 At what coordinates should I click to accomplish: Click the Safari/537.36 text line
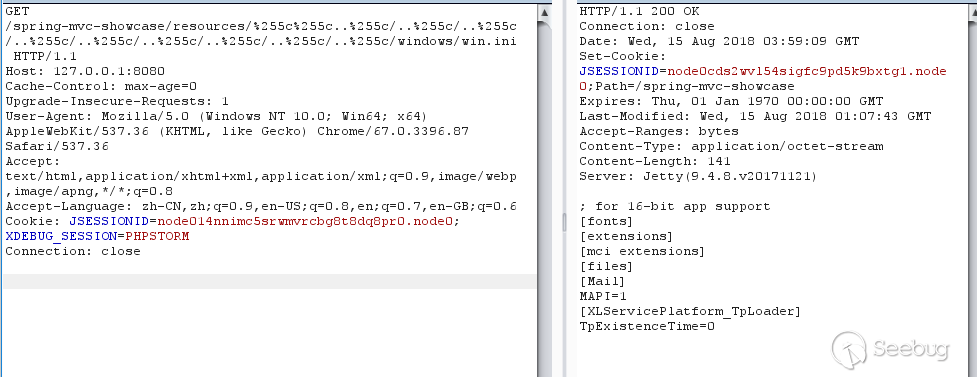(x=57, y=146)
